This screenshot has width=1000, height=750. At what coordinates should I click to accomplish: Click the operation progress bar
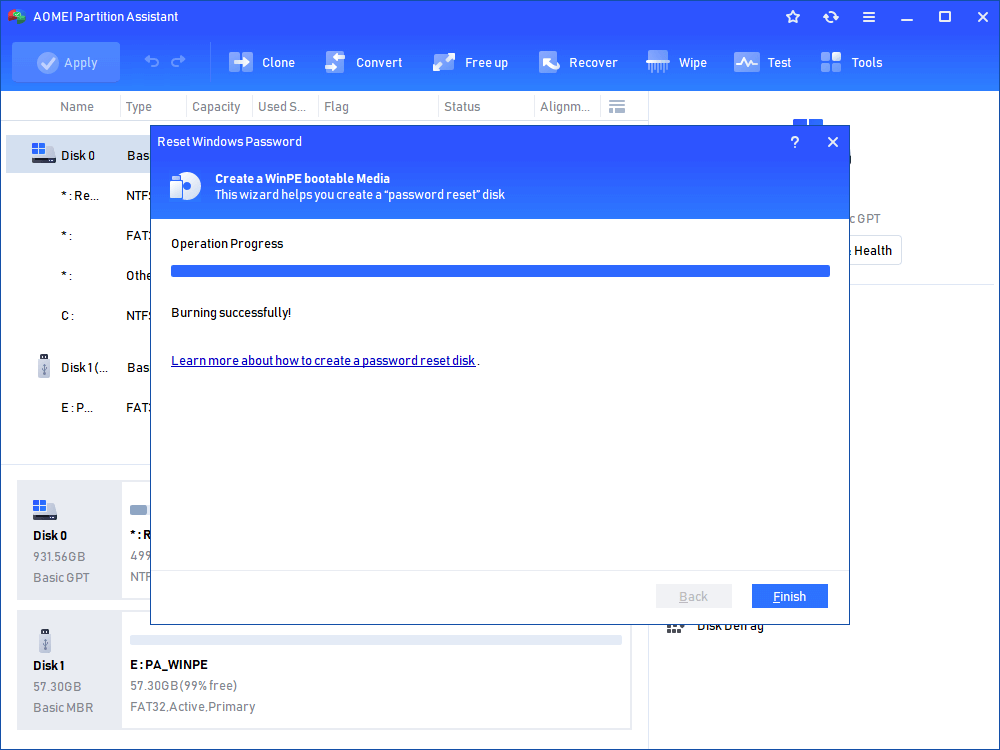click(x=500, y=271)
